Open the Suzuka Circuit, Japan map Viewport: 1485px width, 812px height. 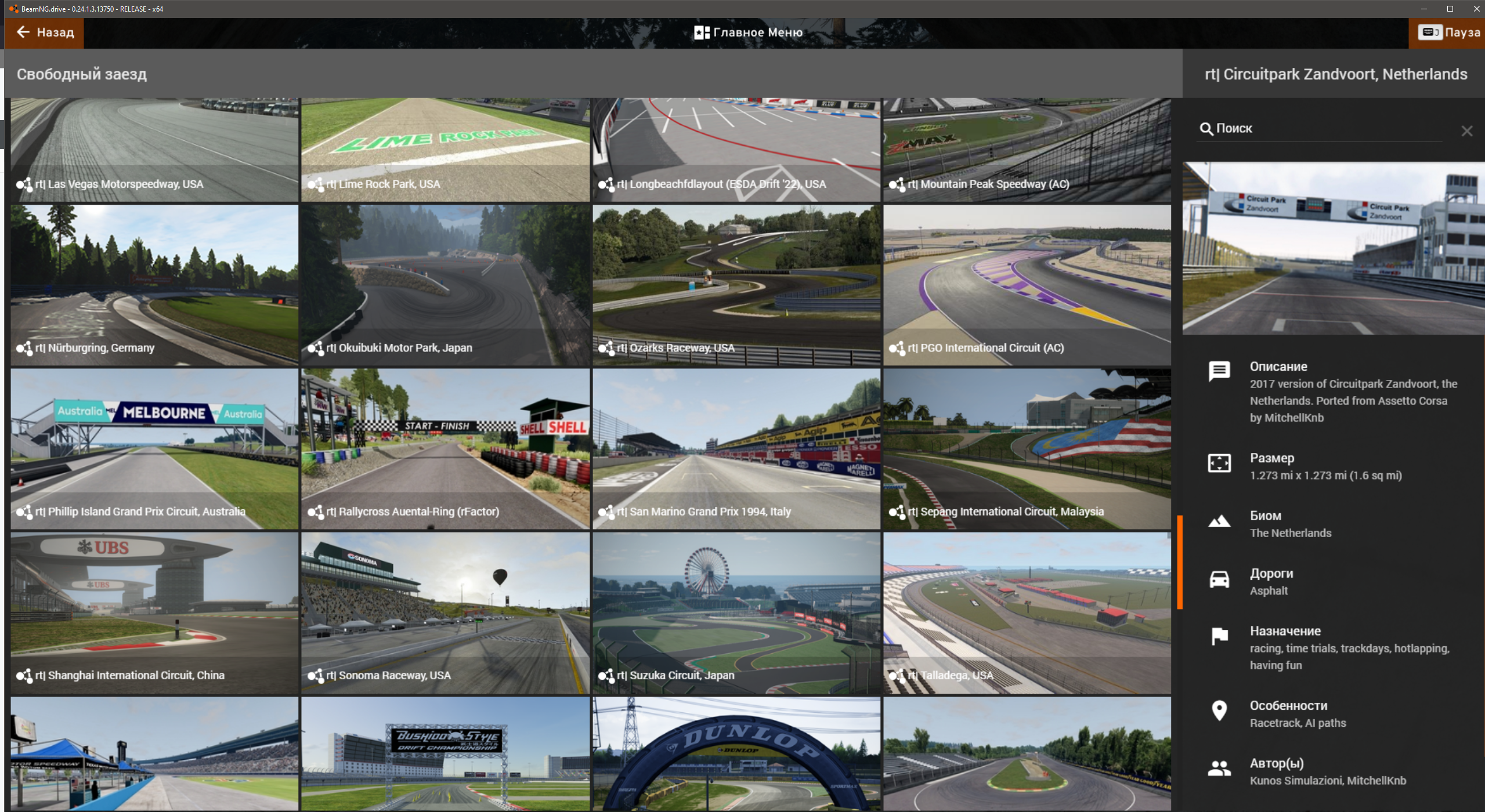736,613
